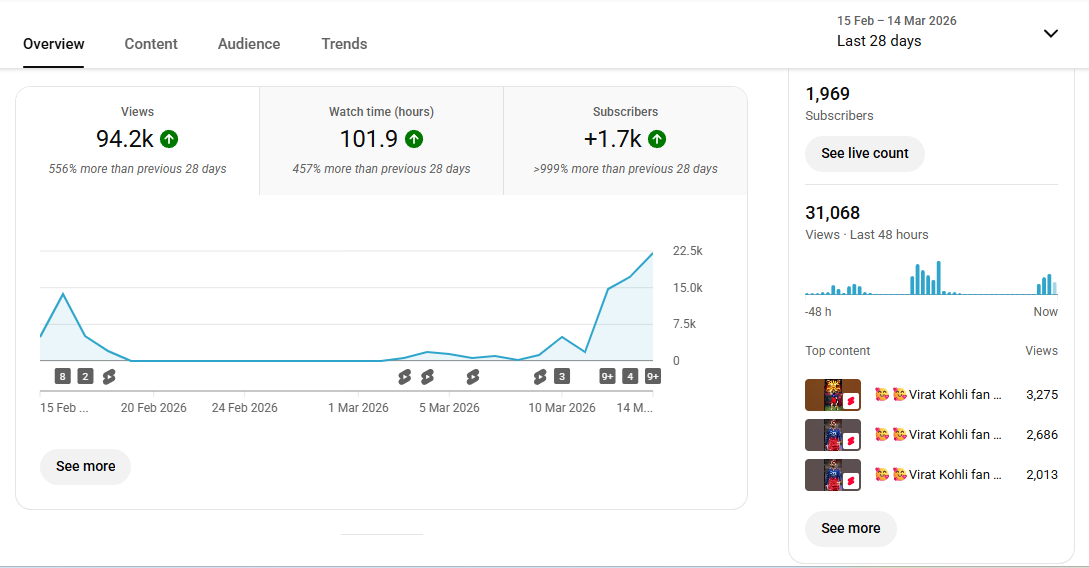Viewport: 1089px width, 568px height.
Task: Click the Shorts icon on the 3,275-view thumbnail
Action: click(x=851, y=401)
